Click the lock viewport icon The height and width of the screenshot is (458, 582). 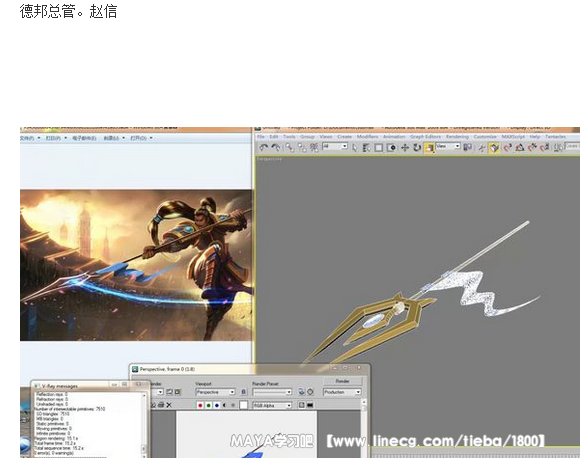point(243,392)
